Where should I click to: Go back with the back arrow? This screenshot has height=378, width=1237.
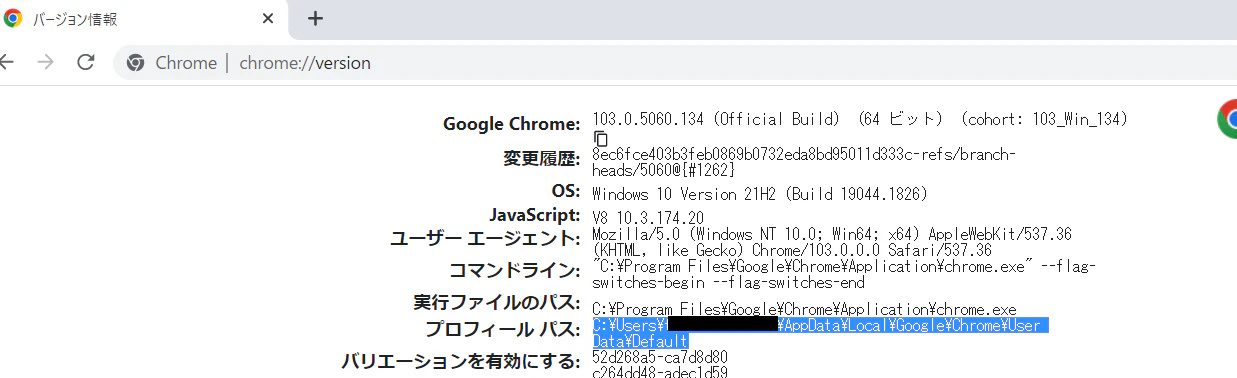[7, 62]
